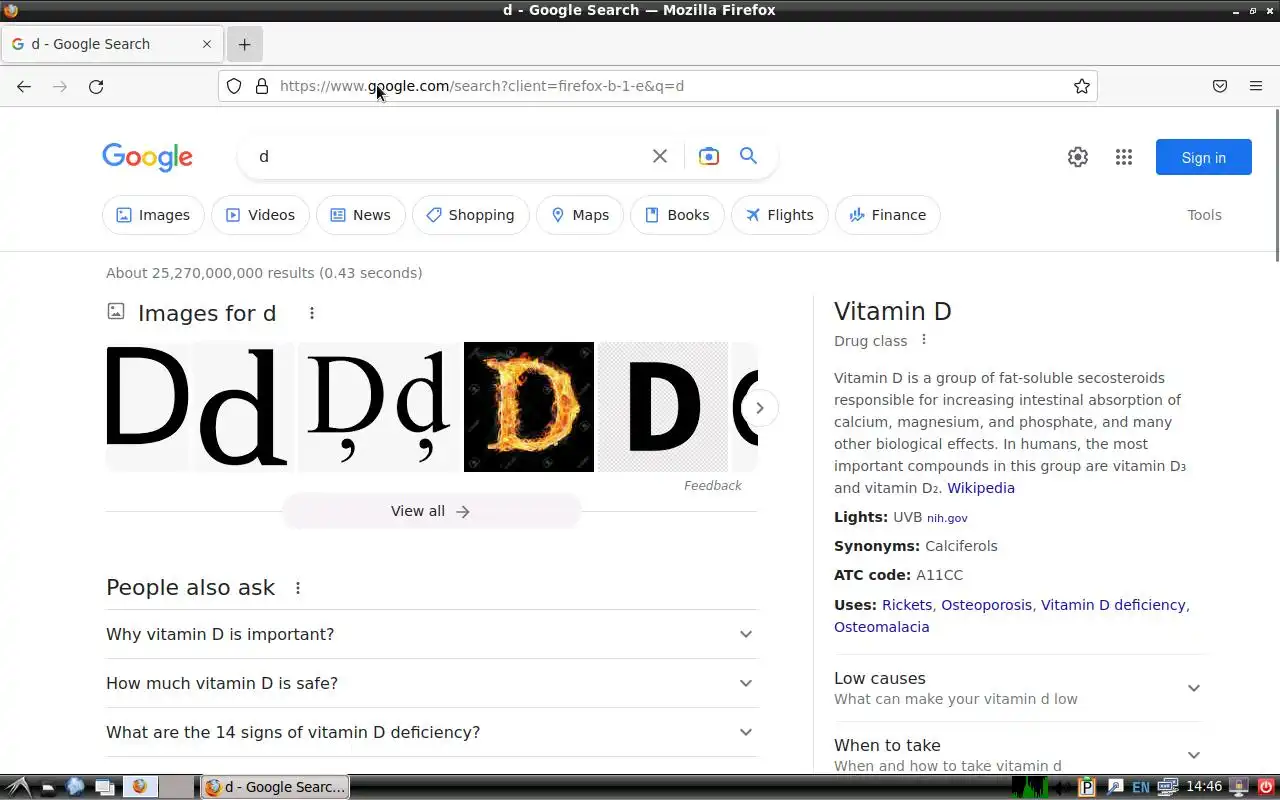Screen dimensions: 1280x800
Task: Open a new browser tab
Action: (245, 44)
